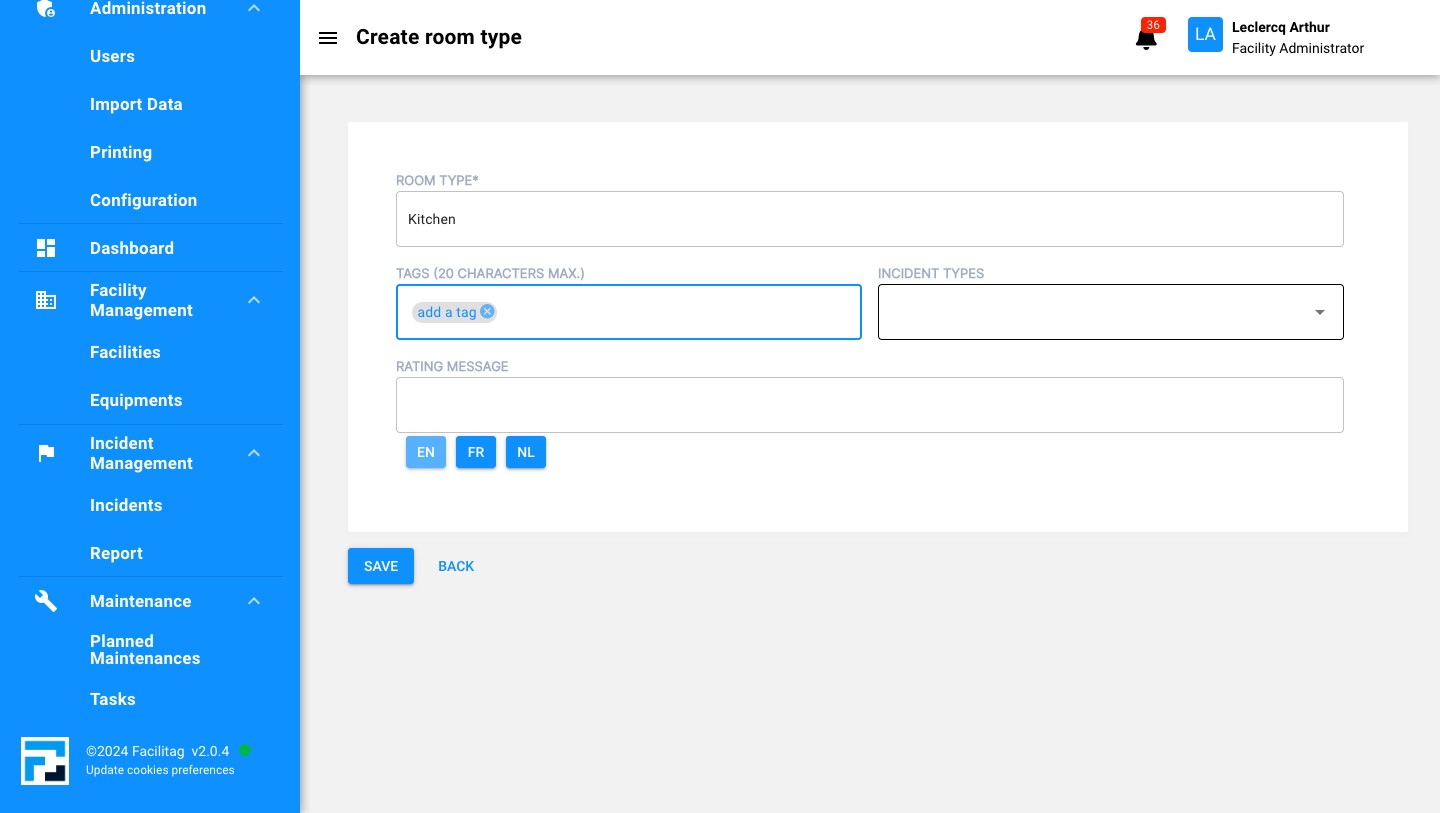
Task: Switch rating message language to NL
Action: [x=526, y=452]
